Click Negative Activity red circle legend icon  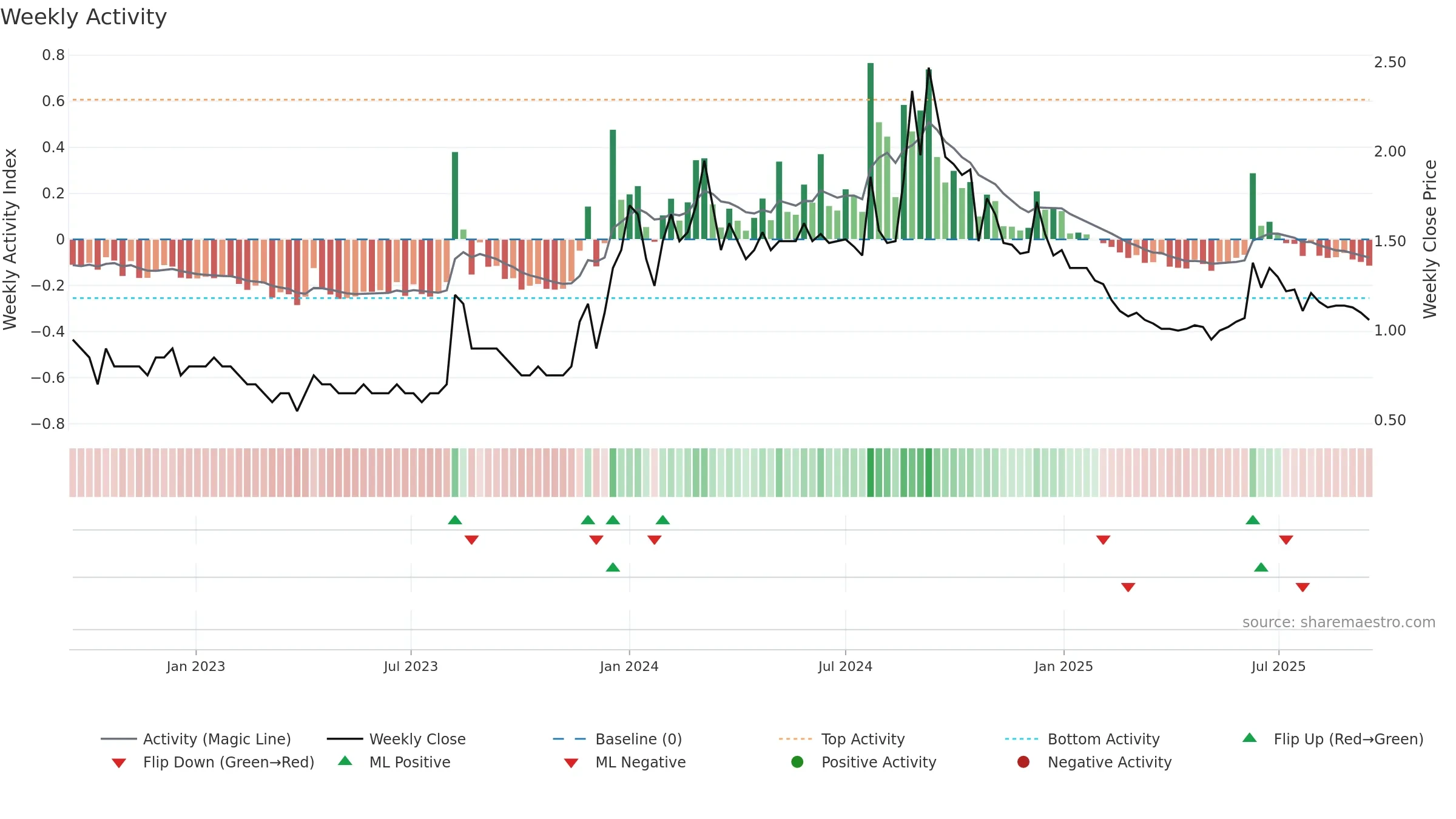pyautogui.click(x=1023, y=762)
